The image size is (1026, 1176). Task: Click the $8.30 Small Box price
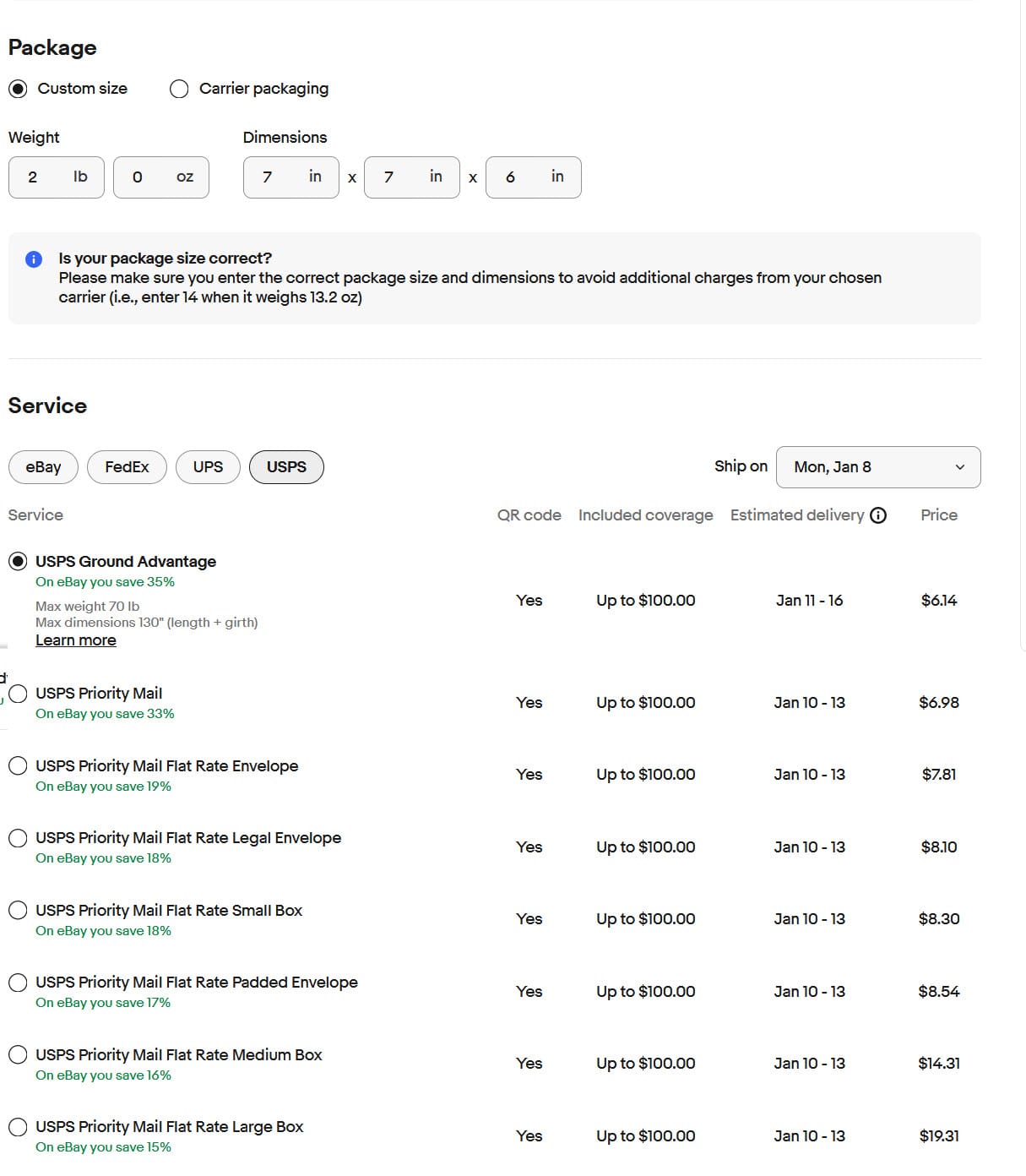pyautogui.click(x=939, y=919)
